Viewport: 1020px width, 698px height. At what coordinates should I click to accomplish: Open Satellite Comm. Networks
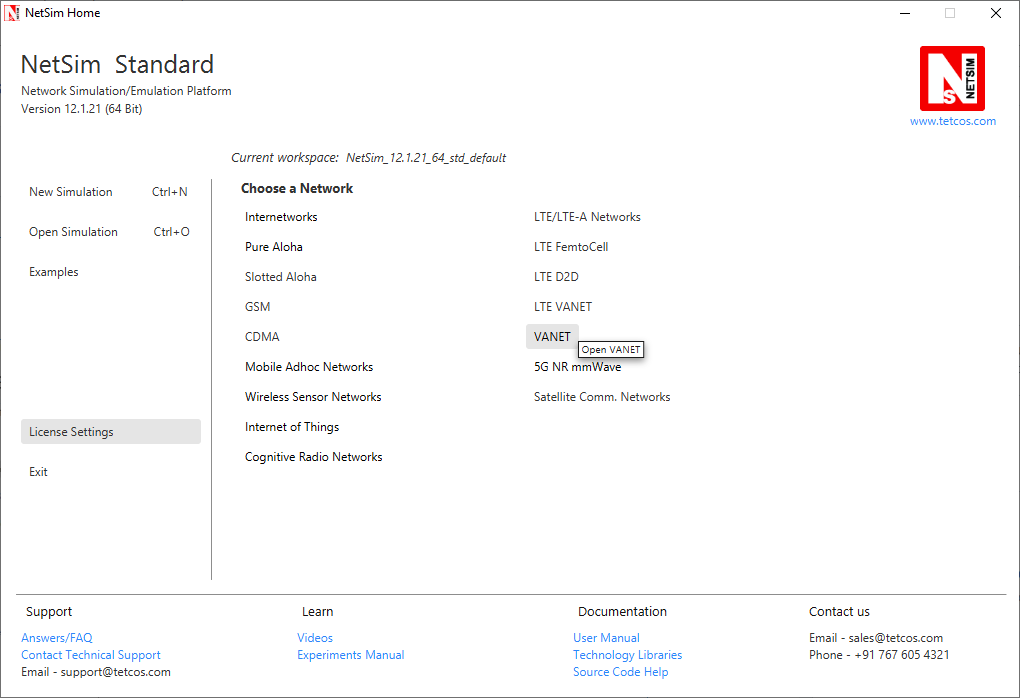coord(602,396)
